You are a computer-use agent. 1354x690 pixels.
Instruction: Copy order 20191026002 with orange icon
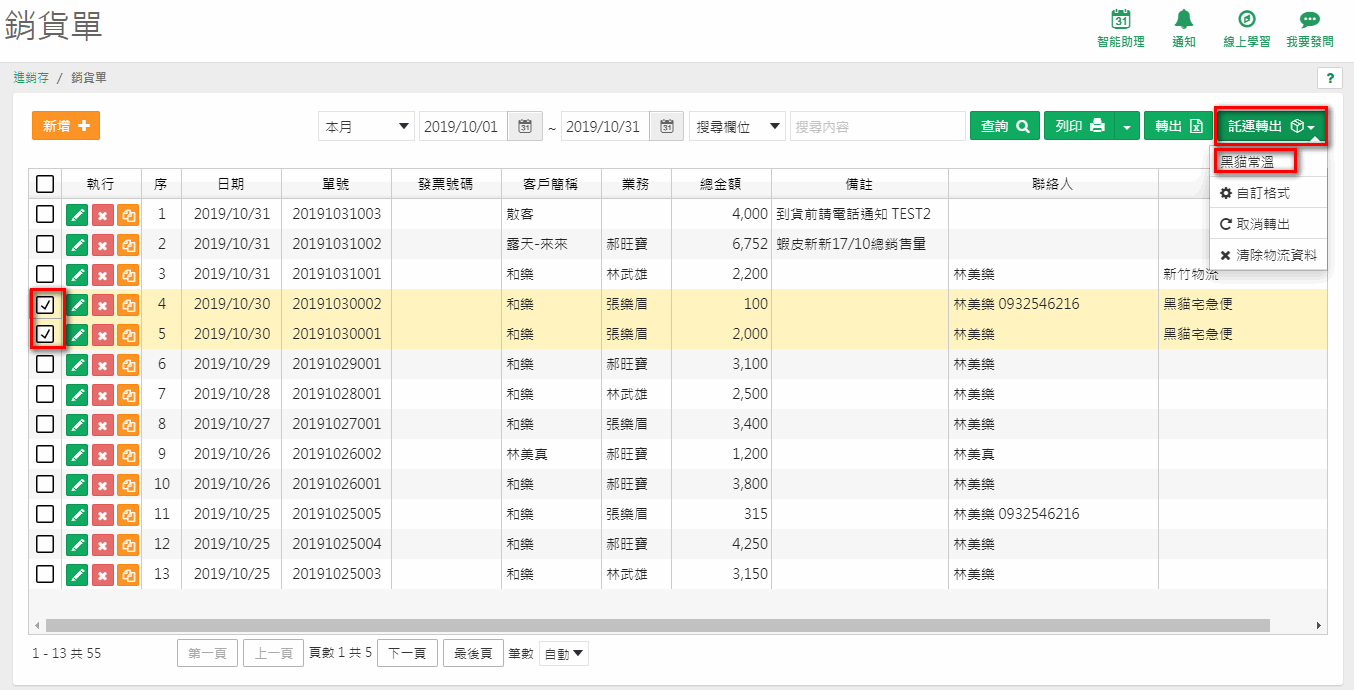pyautogui.click(x=128, y=454)
